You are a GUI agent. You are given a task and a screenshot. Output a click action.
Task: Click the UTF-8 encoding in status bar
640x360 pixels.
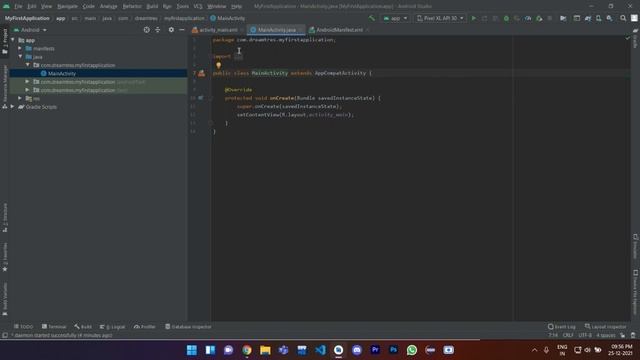(585, 335)
